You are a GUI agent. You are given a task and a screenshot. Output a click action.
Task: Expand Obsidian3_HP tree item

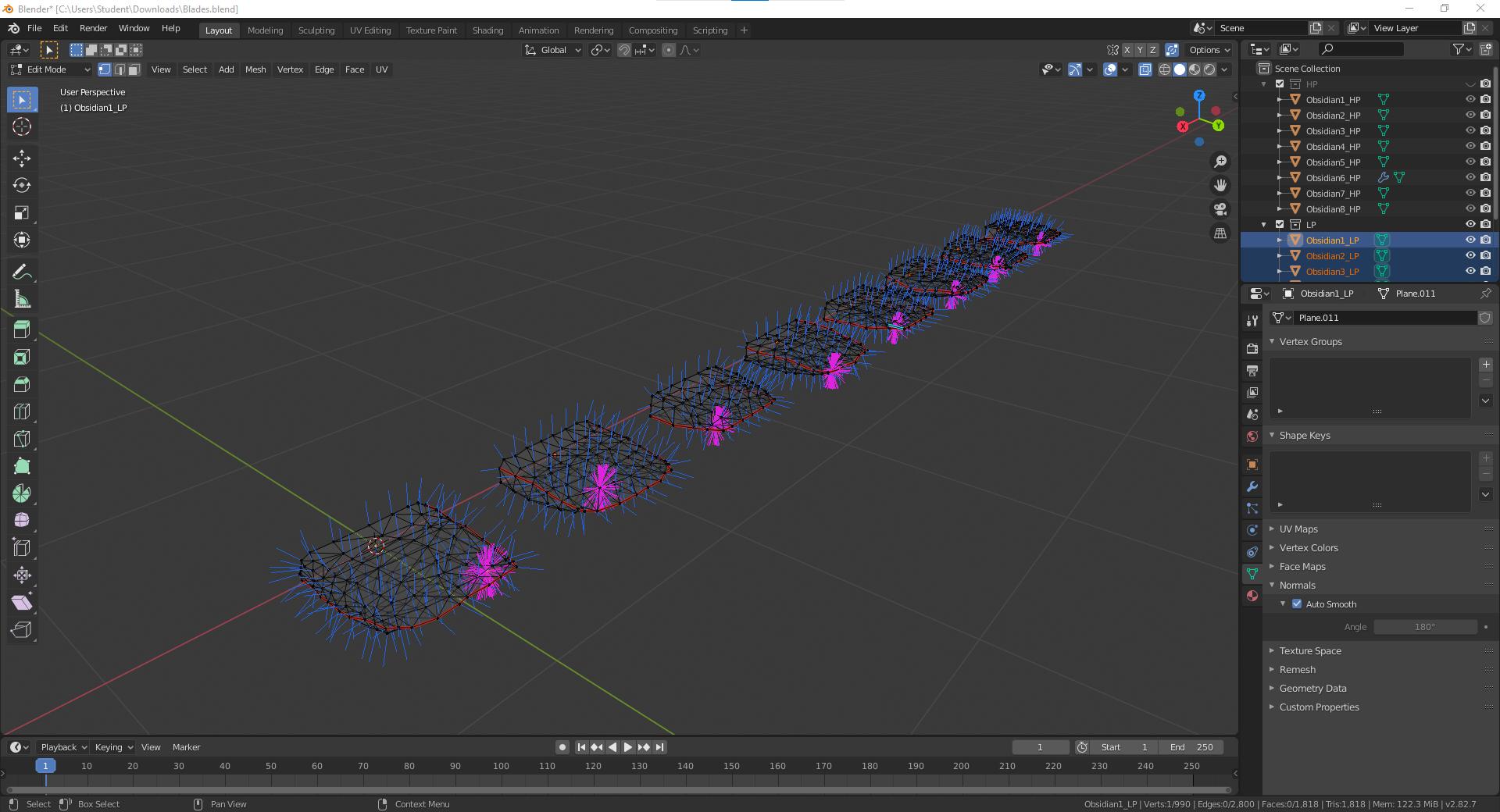click(1280, 130)
